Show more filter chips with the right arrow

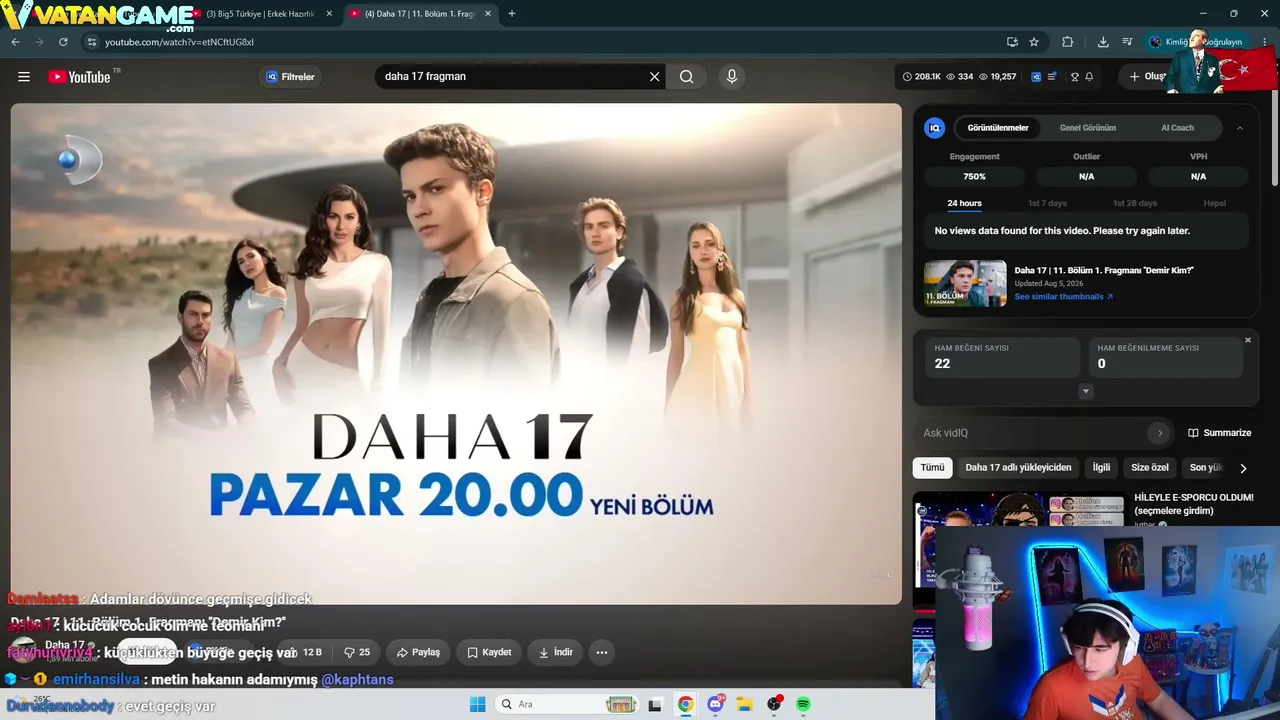pos(1243,468)
